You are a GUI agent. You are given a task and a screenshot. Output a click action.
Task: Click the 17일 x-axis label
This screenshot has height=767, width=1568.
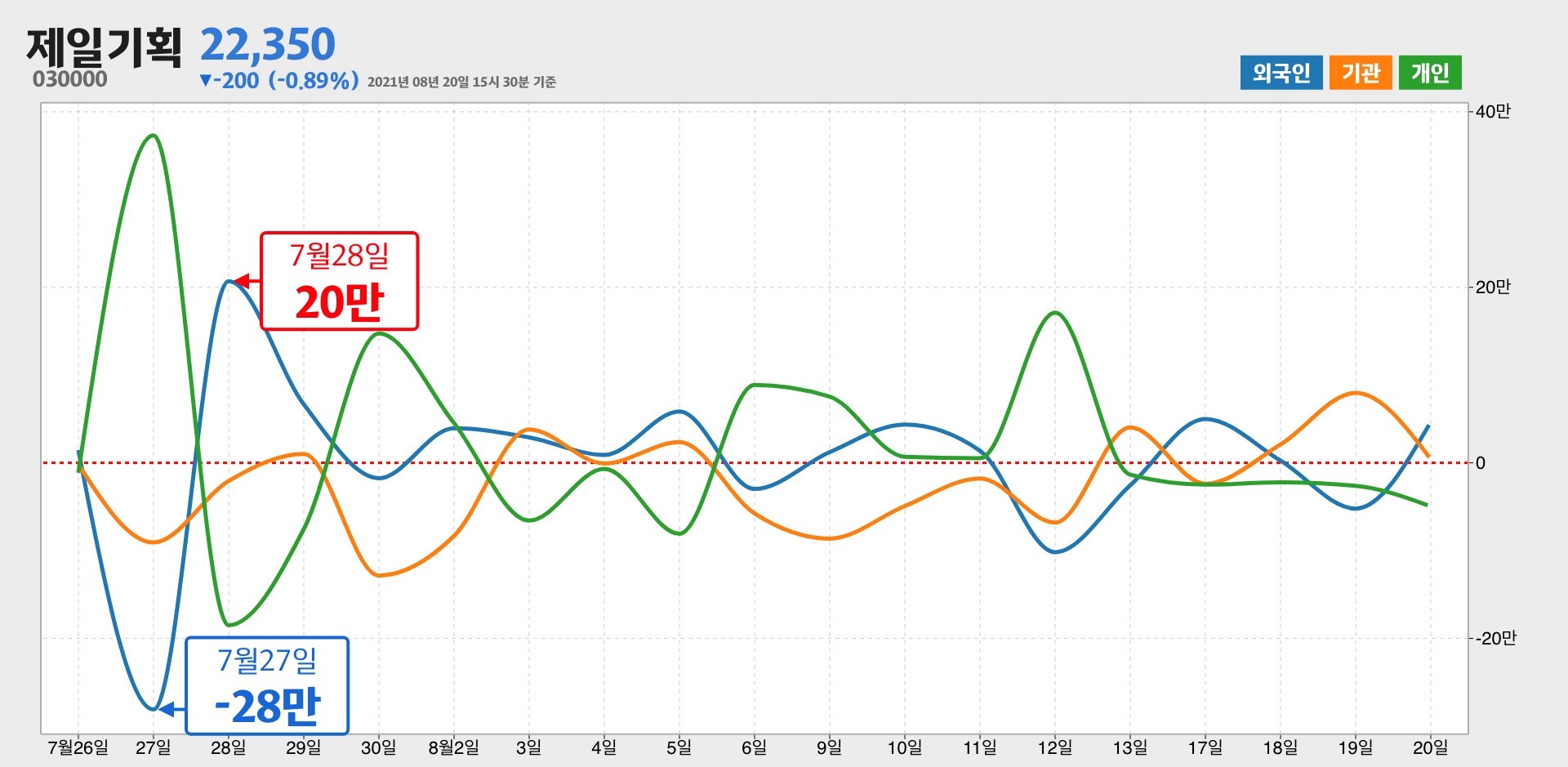1205,747
